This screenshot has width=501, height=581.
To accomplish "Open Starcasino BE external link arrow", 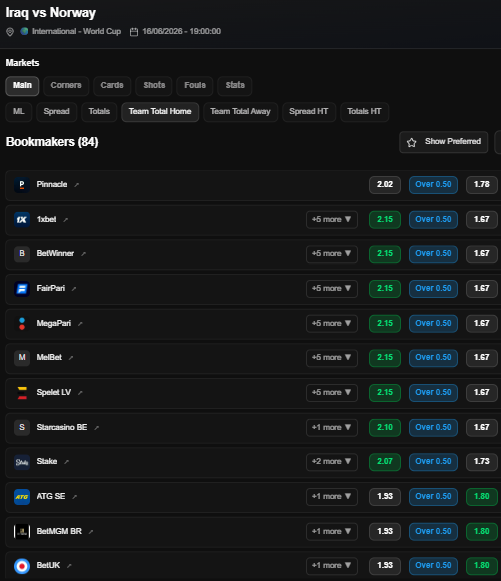I will [96, 428].
